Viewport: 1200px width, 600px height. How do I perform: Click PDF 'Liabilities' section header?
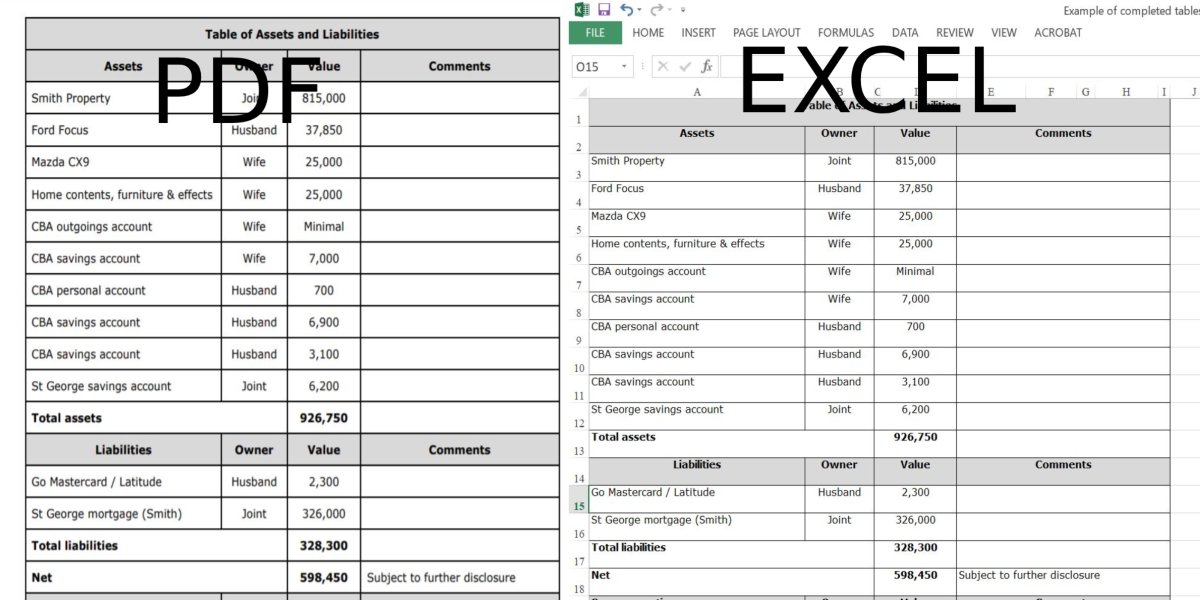click(x=123, y=450)
